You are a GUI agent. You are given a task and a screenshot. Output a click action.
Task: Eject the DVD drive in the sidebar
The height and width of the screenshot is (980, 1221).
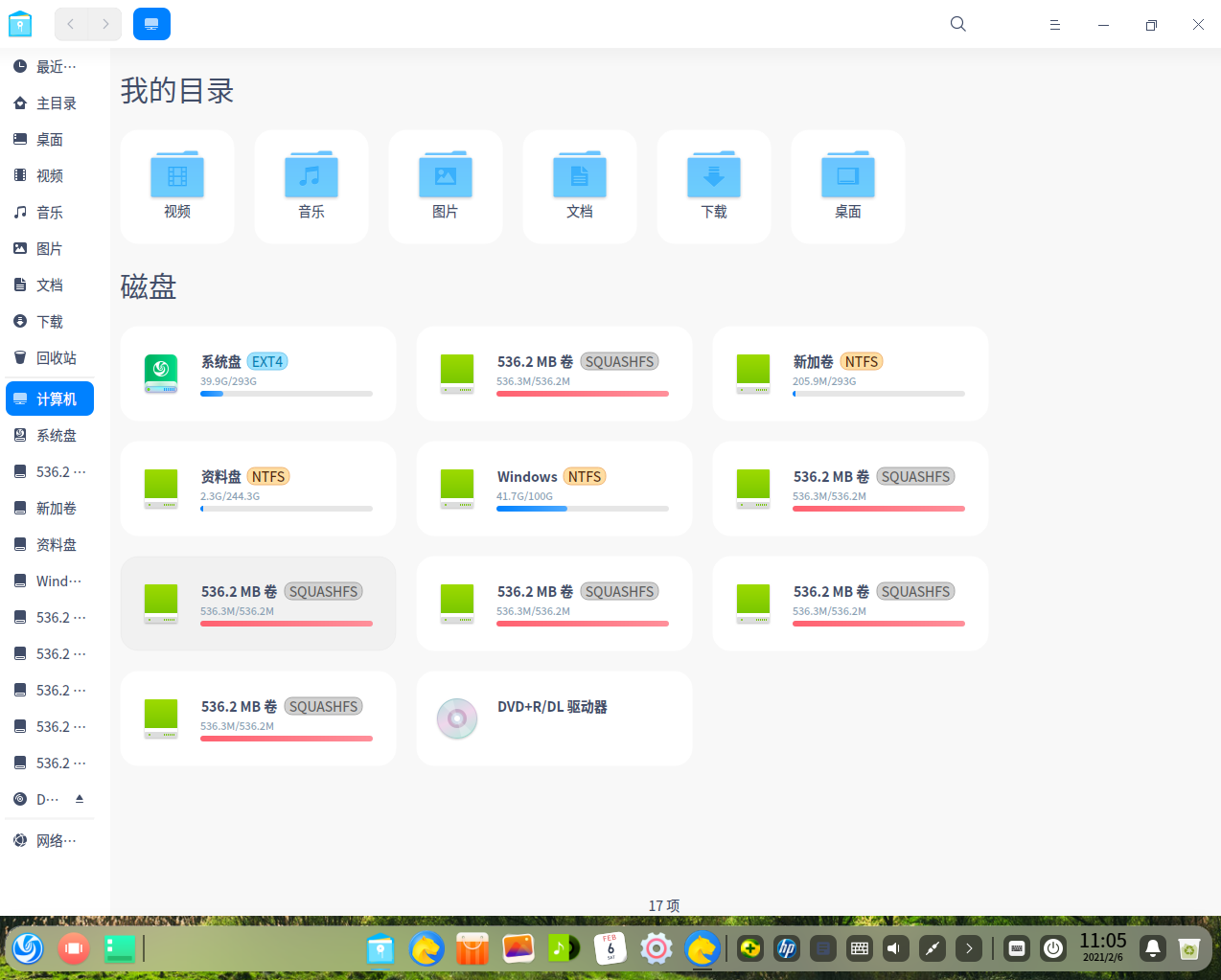[80, 799]
